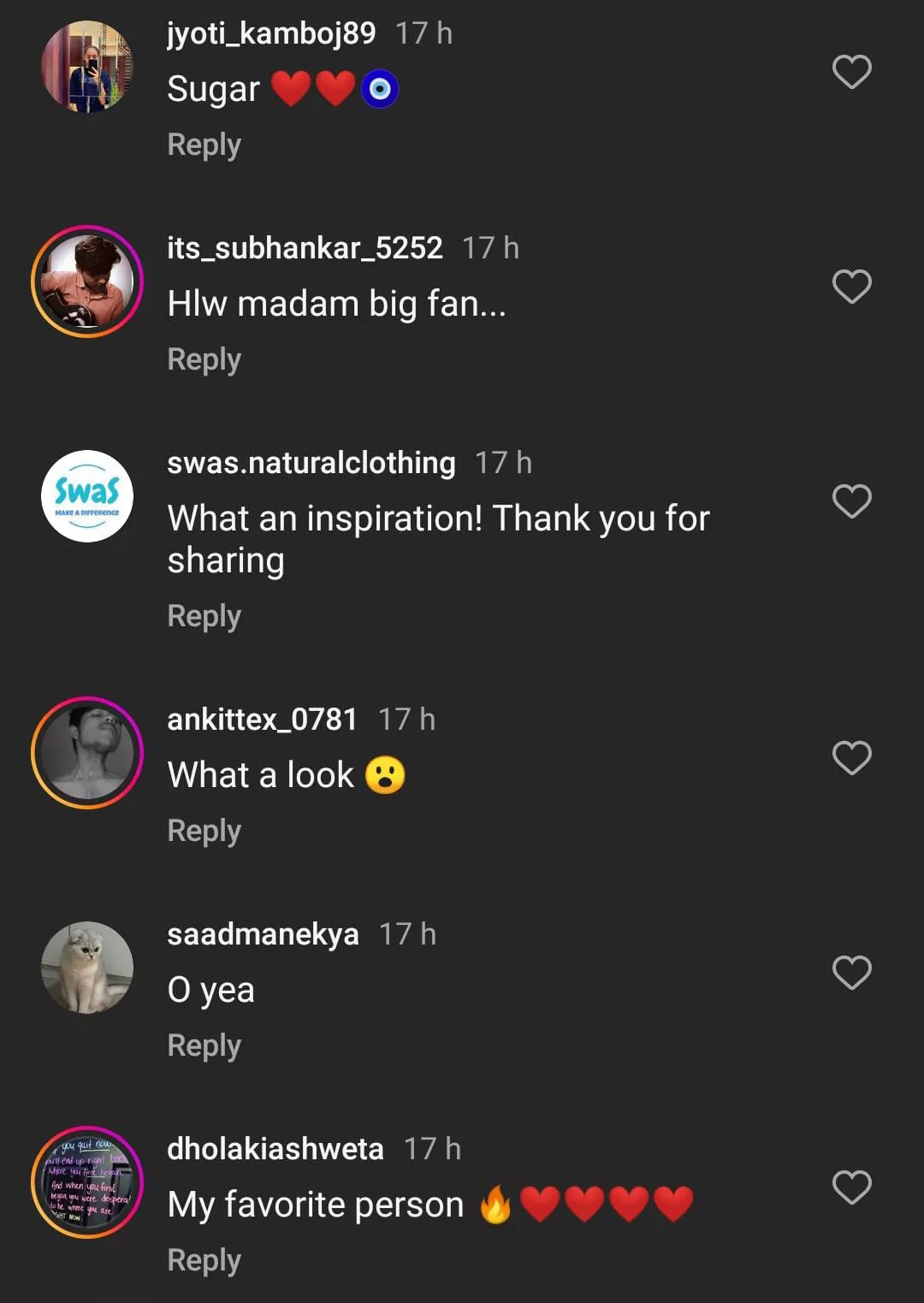Open the Swas logo profile picture
This screenshot has height=1303, width=924.
tap(87, 496)
